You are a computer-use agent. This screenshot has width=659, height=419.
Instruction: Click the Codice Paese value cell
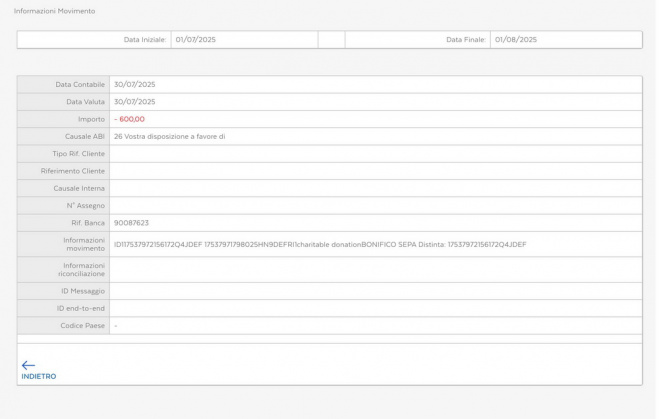(375, 326)
